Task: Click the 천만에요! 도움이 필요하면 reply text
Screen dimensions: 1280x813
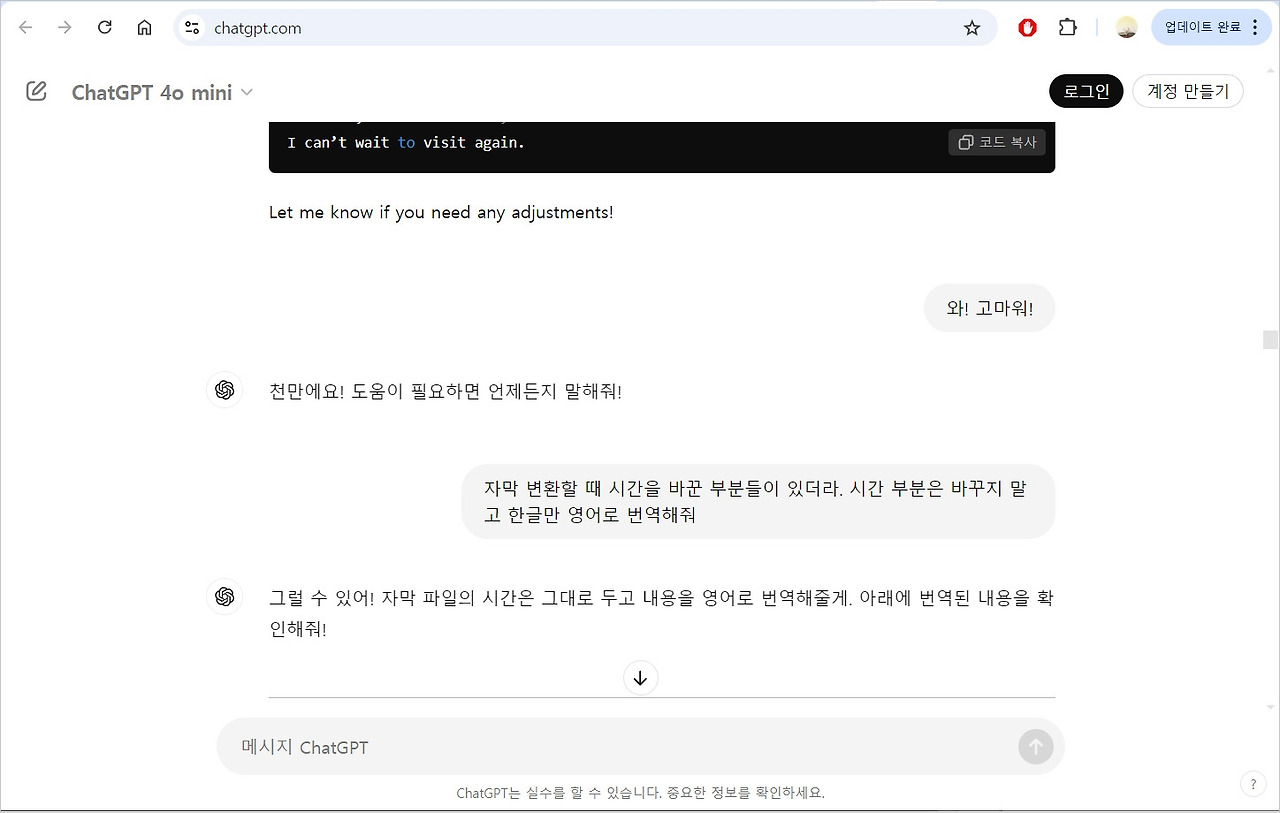Action: [445, 391]
